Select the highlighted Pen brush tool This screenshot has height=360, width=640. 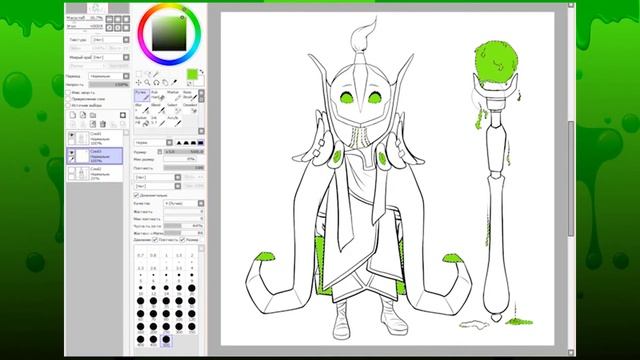(142, 96)
